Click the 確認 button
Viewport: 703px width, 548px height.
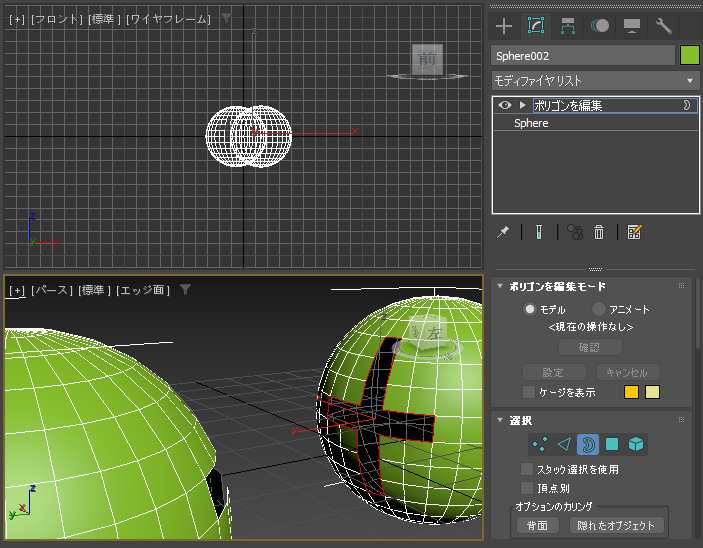590,347
